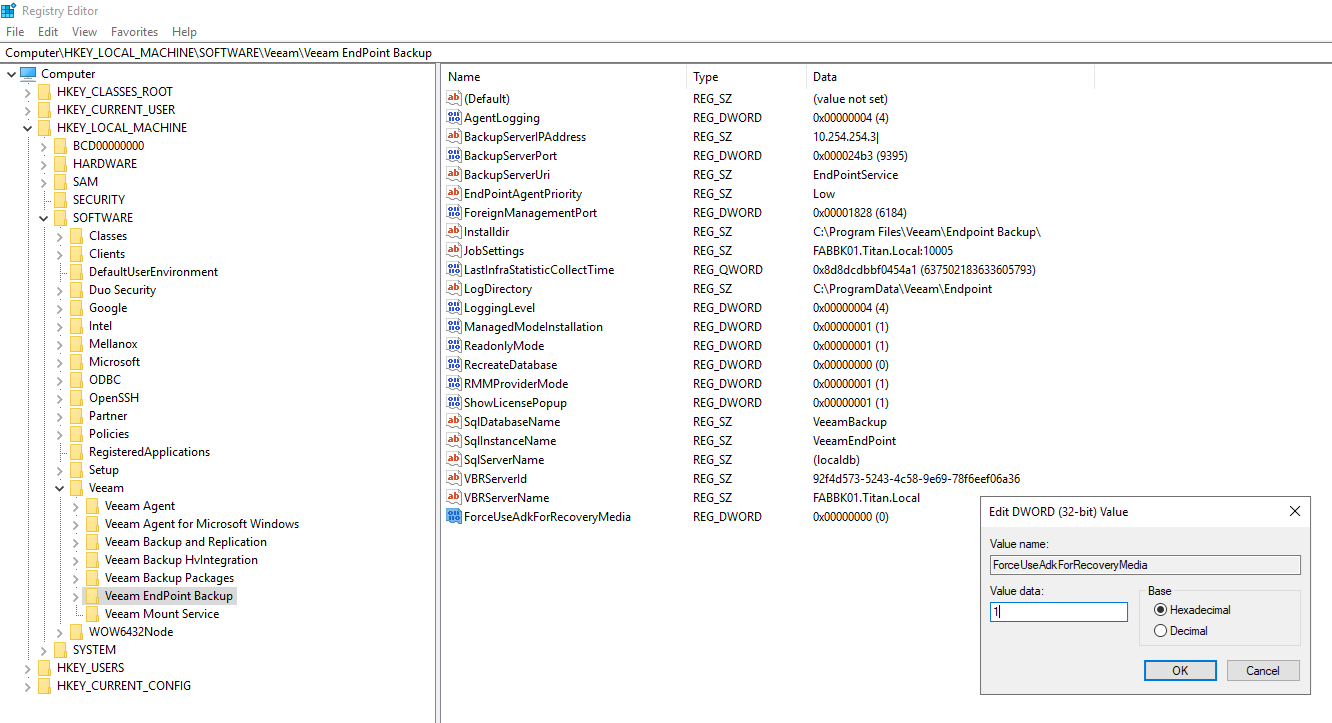The width and height of the screenshot is (1332, 723).
Task: Click the ShowLicensePopup DWORD icon
Action: (x=453, y=403)
